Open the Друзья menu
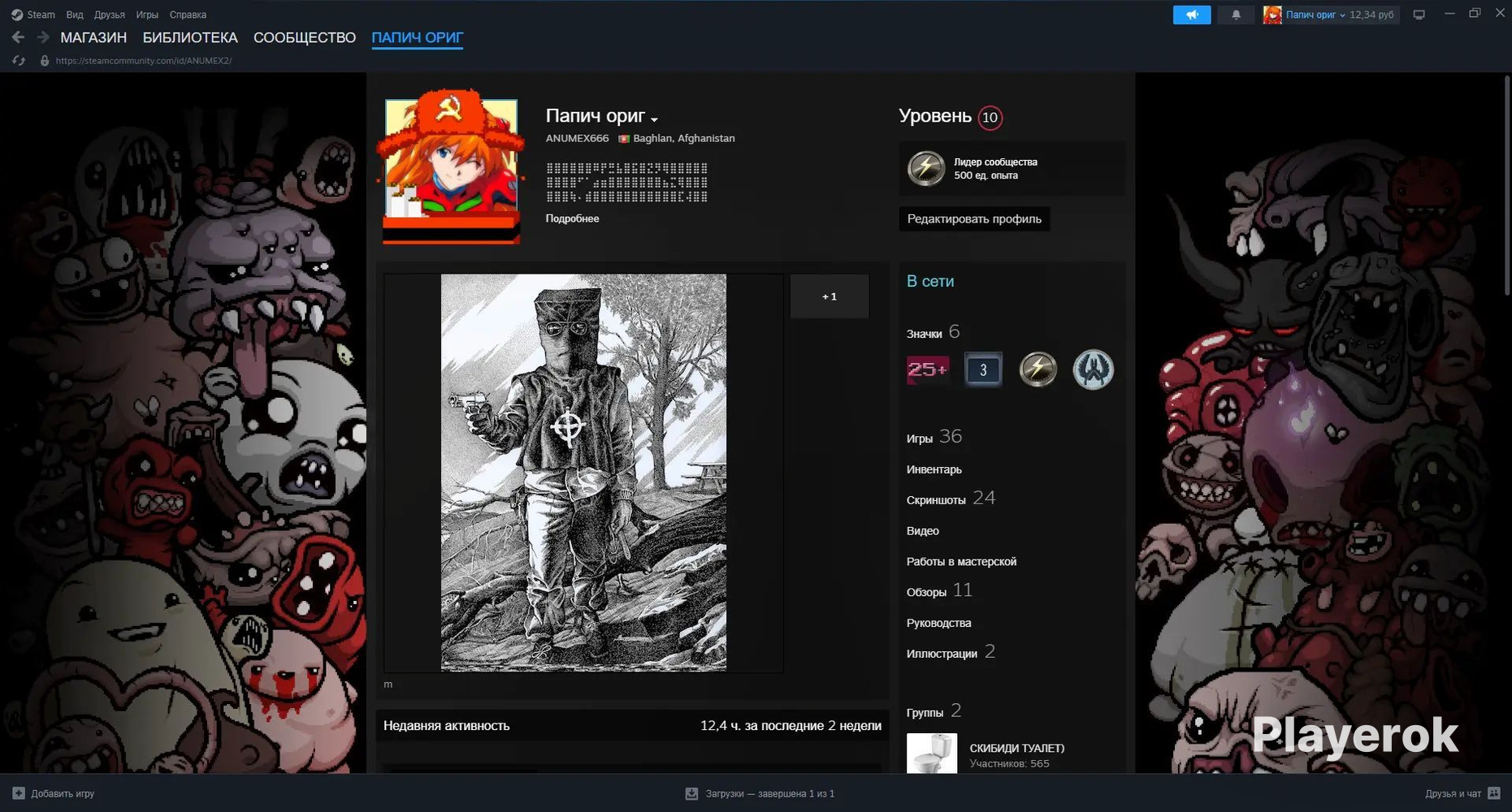1512x812 pixels. (110, 15)
